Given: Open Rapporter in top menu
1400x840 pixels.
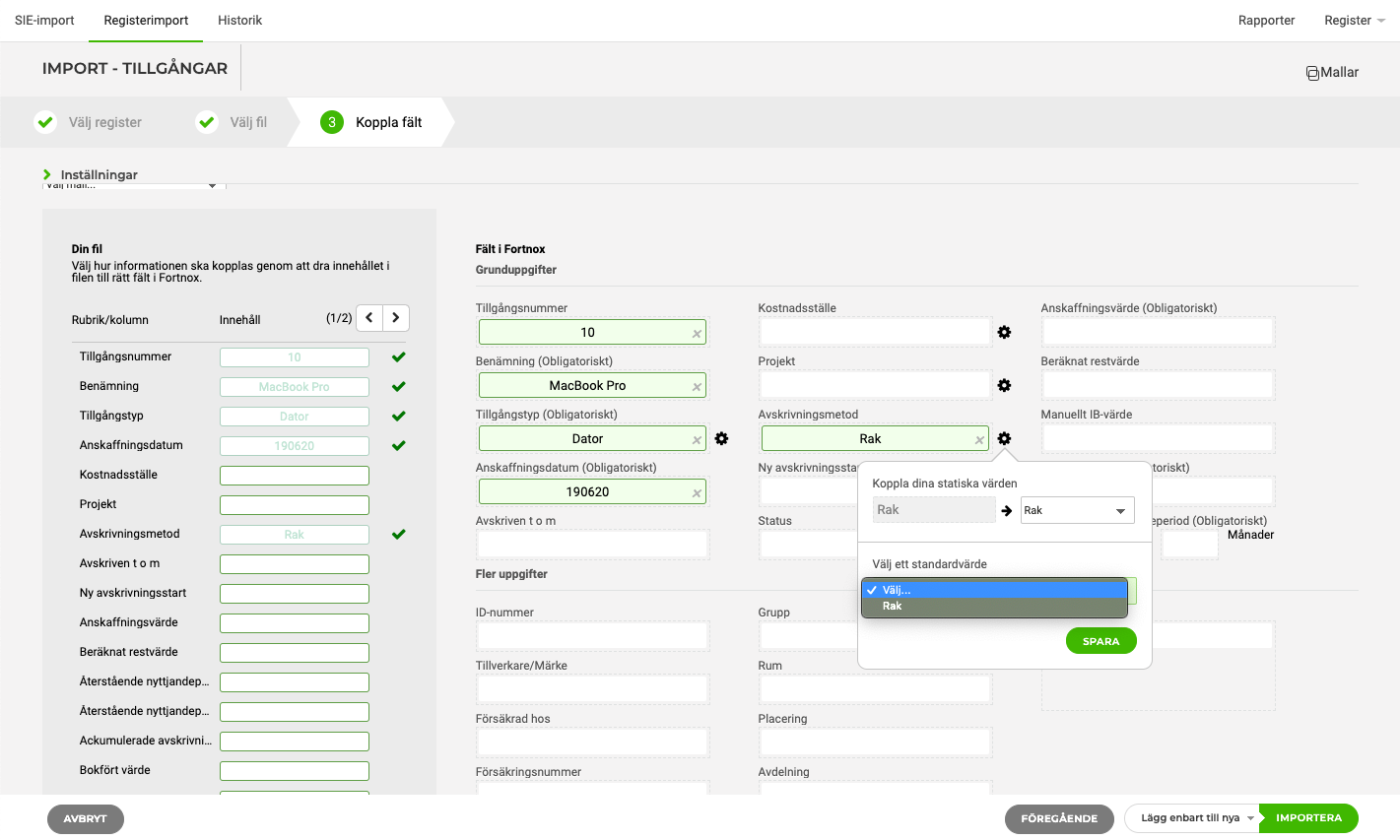Looking at the screenshot, I should [x=1267, y=21].
